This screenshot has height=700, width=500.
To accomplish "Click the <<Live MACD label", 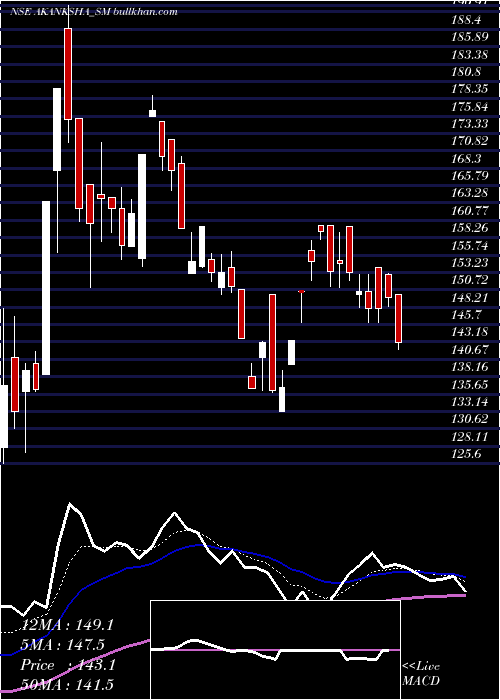I will (421, 674).
